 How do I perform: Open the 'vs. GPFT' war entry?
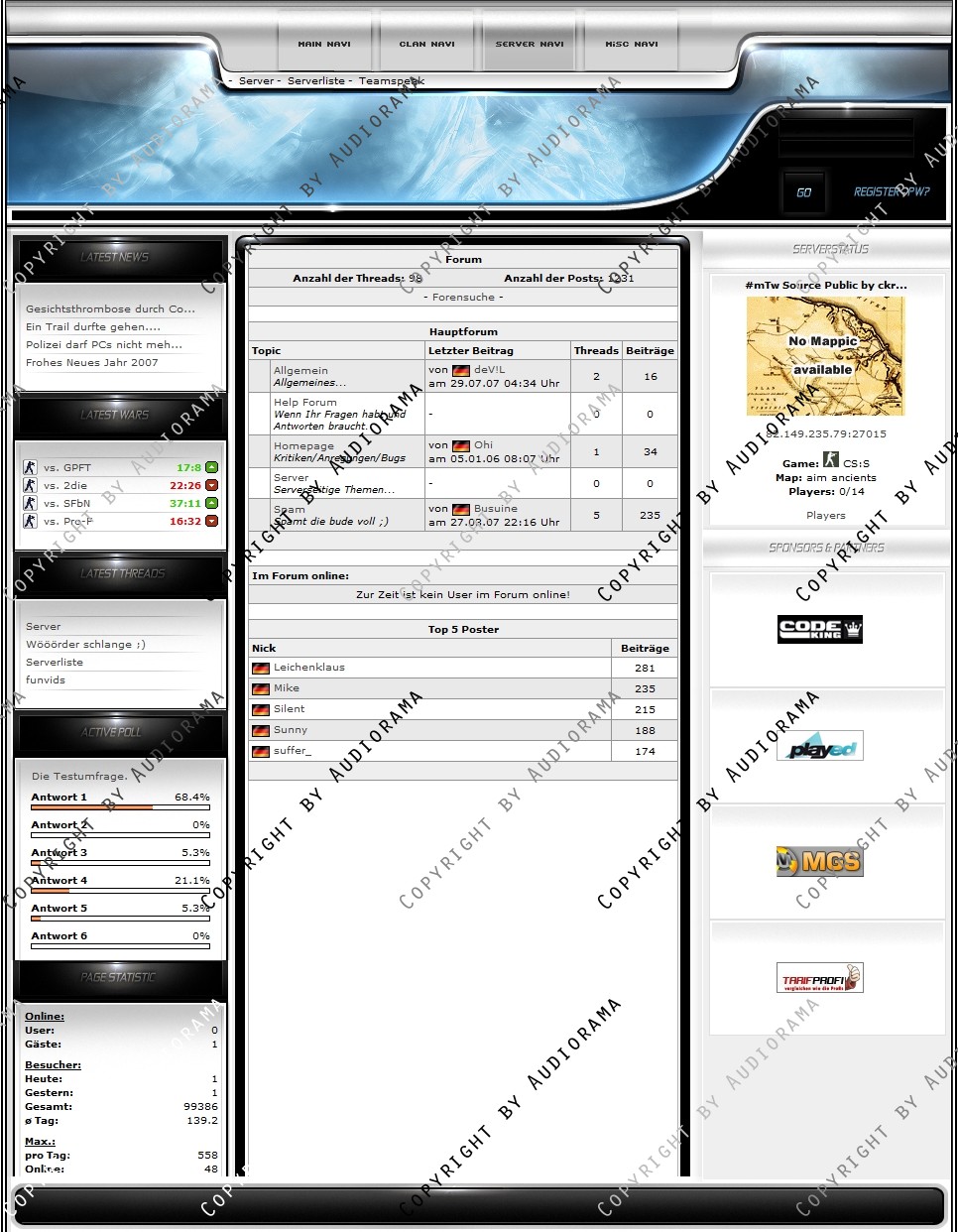click(x=67, y=467)
